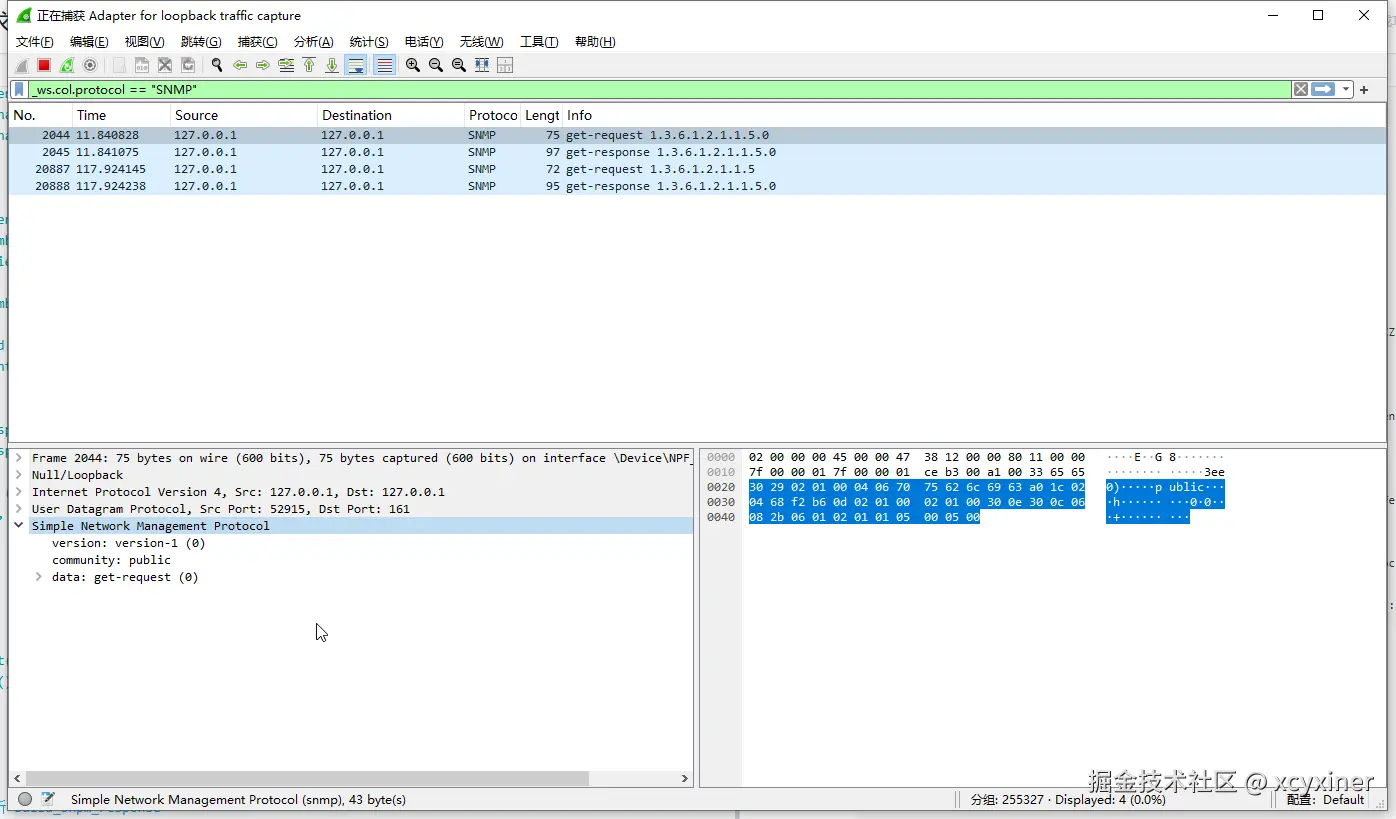Click the capture status indicator in status bar
The height and width of the screenshot is (819, 1396).
25,799
